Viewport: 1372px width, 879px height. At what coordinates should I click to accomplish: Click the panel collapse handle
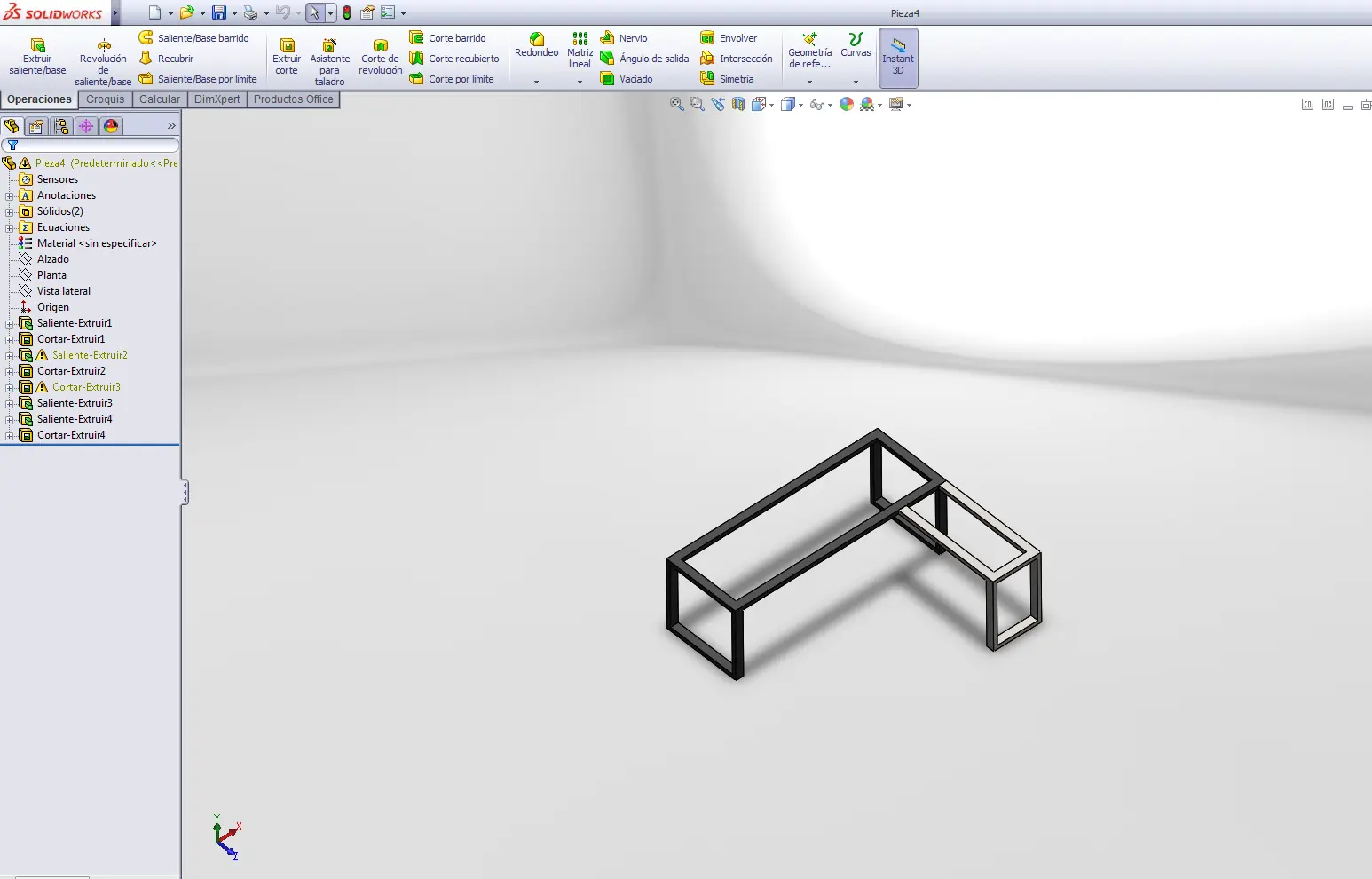point(185,493)
